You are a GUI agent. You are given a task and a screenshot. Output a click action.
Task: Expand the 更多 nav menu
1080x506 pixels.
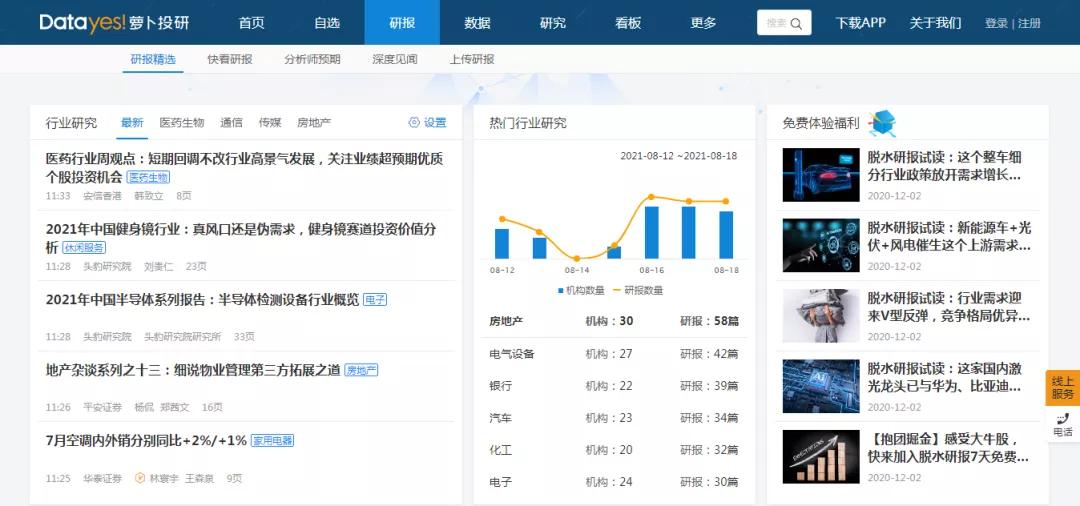click(703, 23)
